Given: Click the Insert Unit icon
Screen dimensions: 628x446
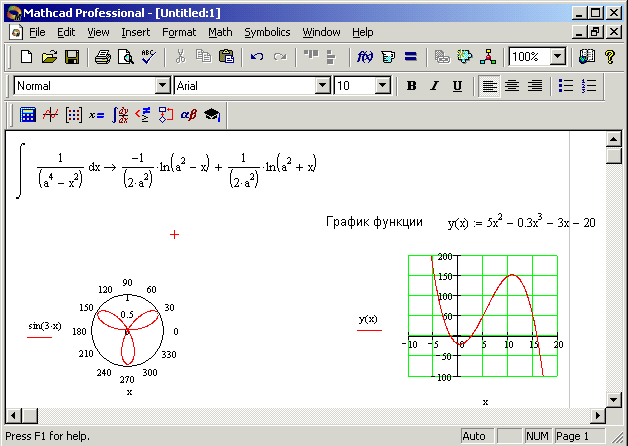Looking at the screenshot, I should tap(388, 57).
